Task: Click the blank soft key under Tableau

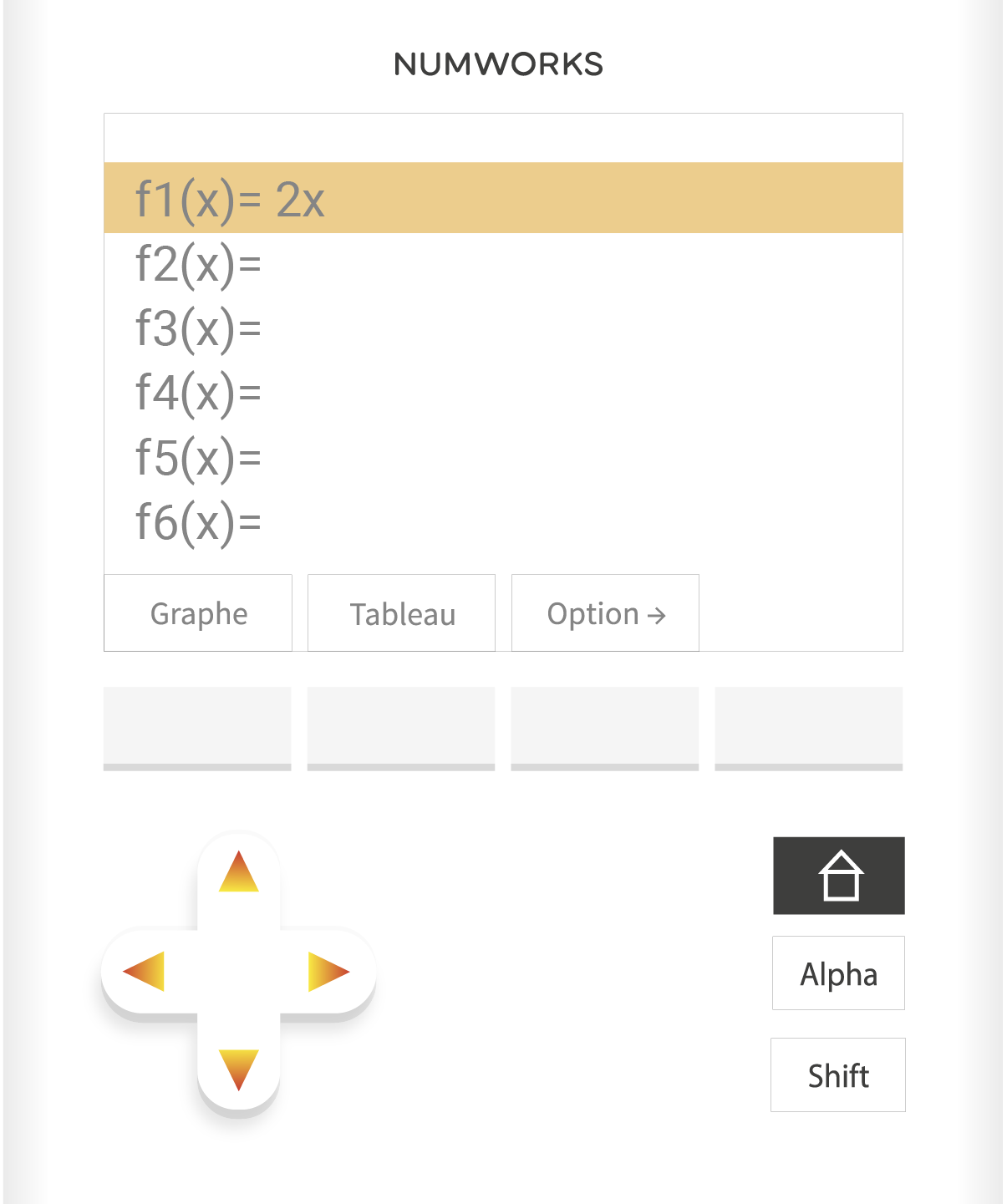Action: [x=401, y=729]
